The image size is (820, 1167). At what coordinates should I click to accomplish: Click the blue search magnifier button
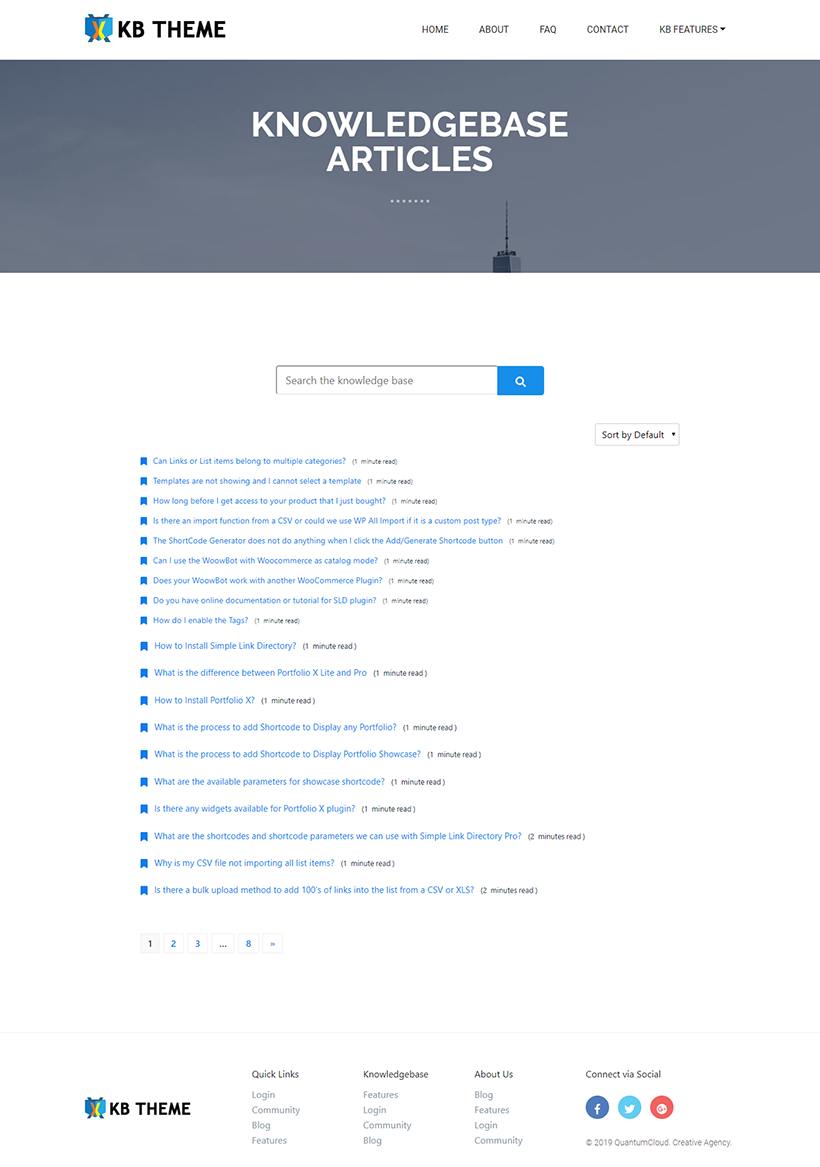point(520,380)
